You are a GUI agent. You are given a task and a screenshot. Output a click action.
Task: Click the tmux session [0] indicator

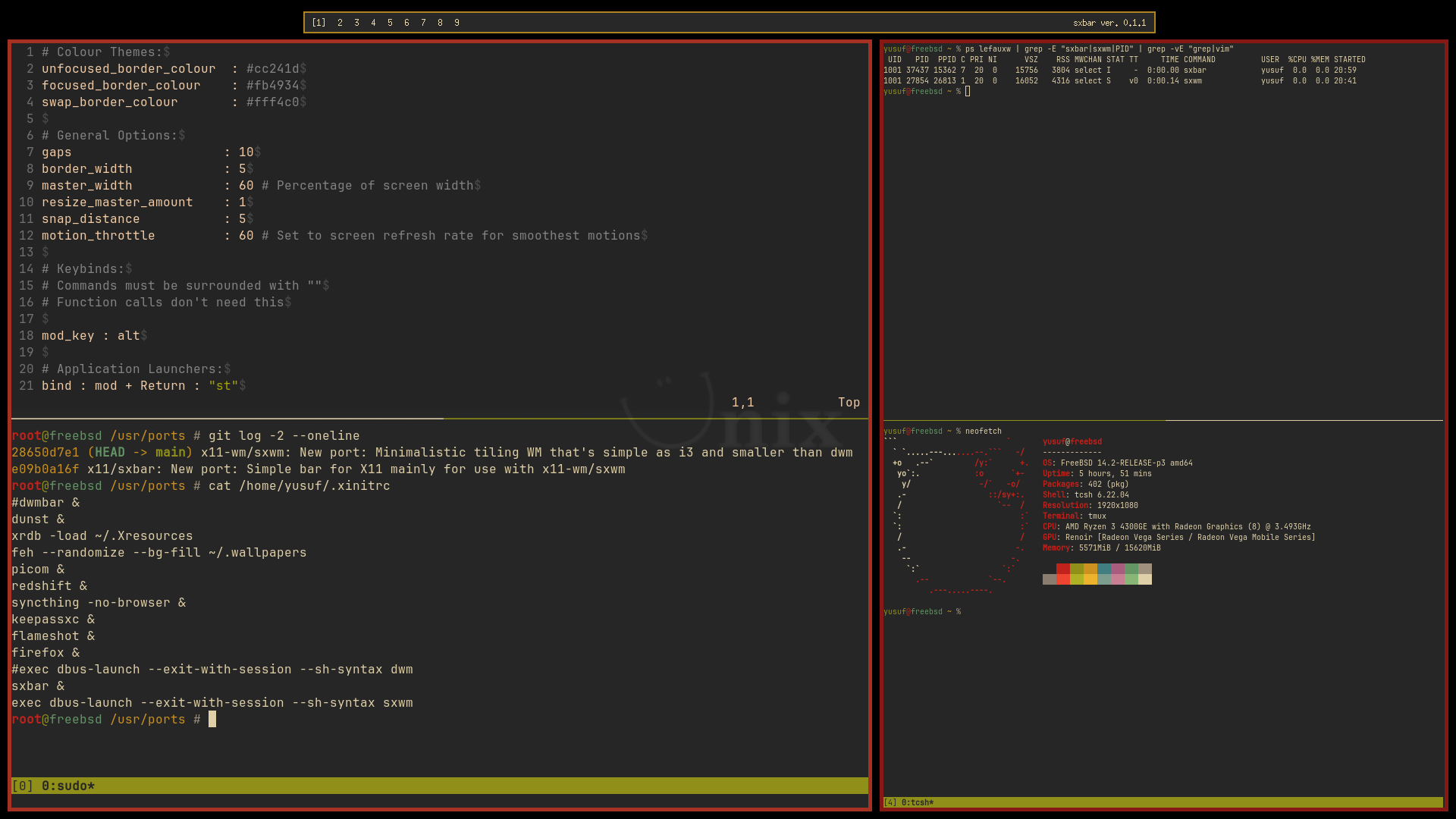tap(22, 786)
